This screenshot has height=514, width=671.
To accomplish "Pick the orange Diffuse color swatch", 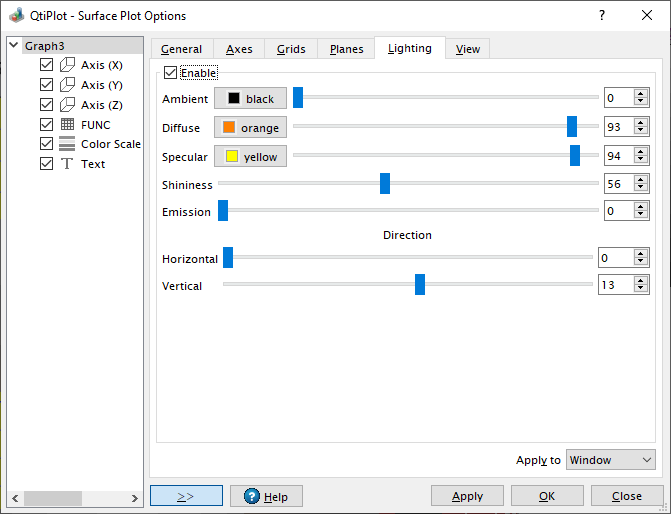I will (x=229, y=128).
